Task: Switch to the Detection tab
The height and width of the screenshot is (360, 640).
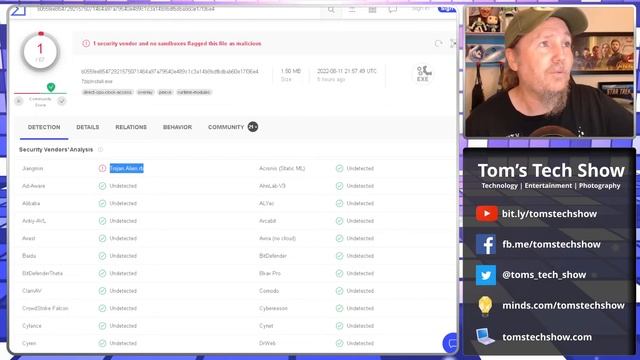Action: click(44, 127)
